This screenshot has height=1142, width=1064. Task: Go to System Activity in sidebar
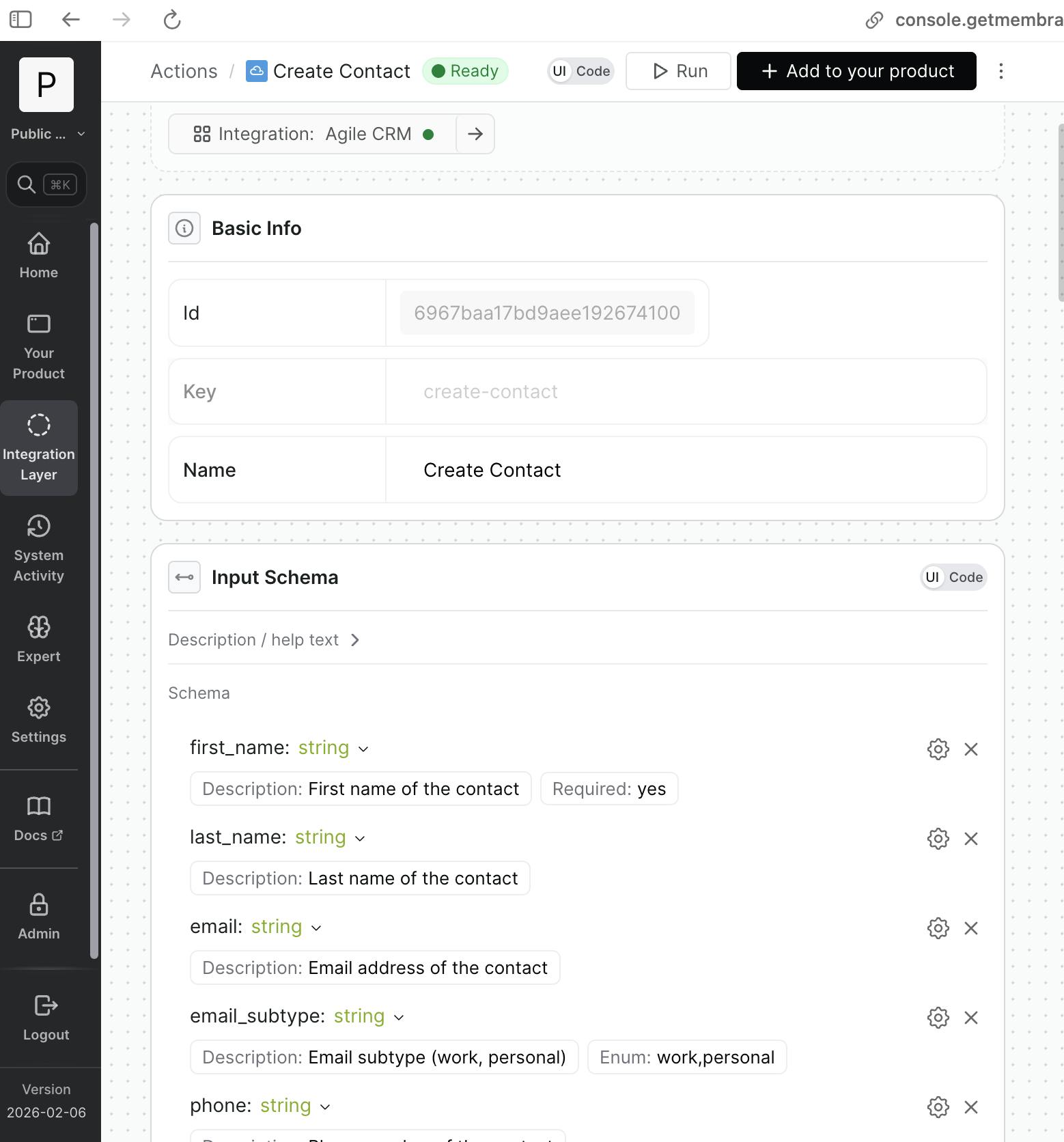pos(39,549)
